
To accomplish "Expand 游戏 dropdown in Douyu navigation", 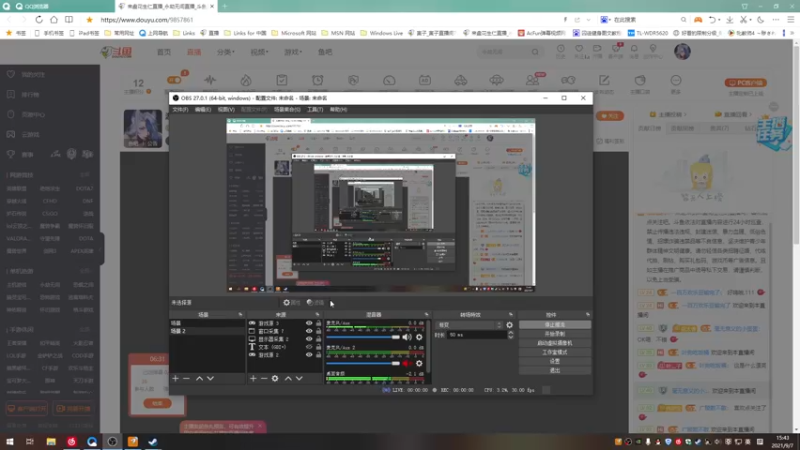I will pos(293,52).
